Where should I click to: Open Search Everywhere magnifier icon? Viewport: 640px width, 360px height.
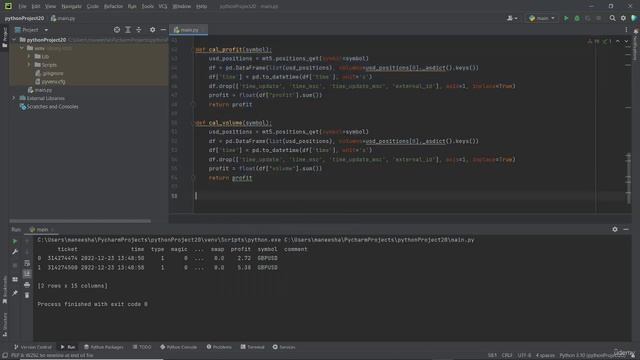[x=612, y=18]
